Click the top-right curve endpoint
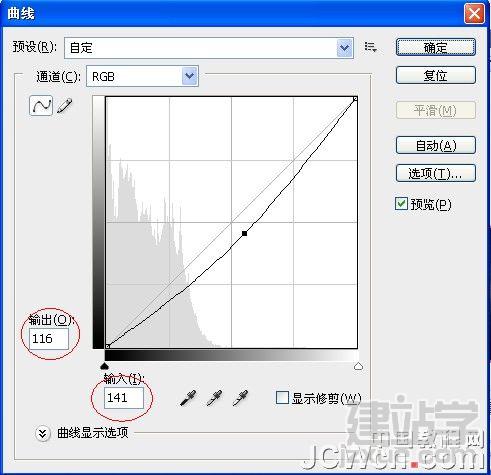 tap(355, 99)
